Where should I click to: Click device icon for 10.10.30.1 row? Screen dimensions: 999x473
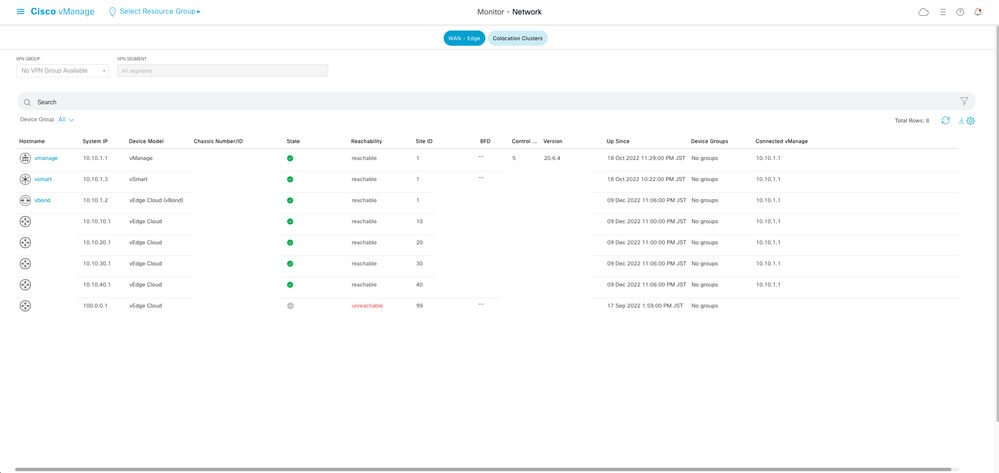click(x=25, y=263)
